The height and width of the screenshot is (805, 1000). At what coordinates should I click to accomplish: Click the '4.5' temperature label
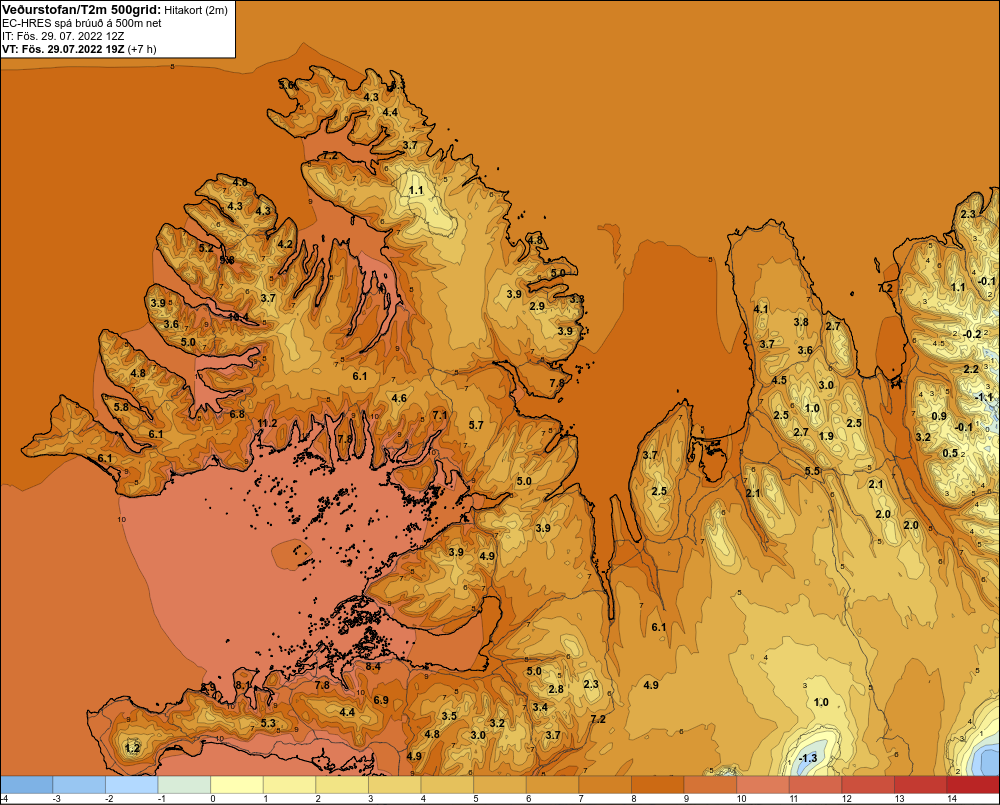click(x=779, y=380)
